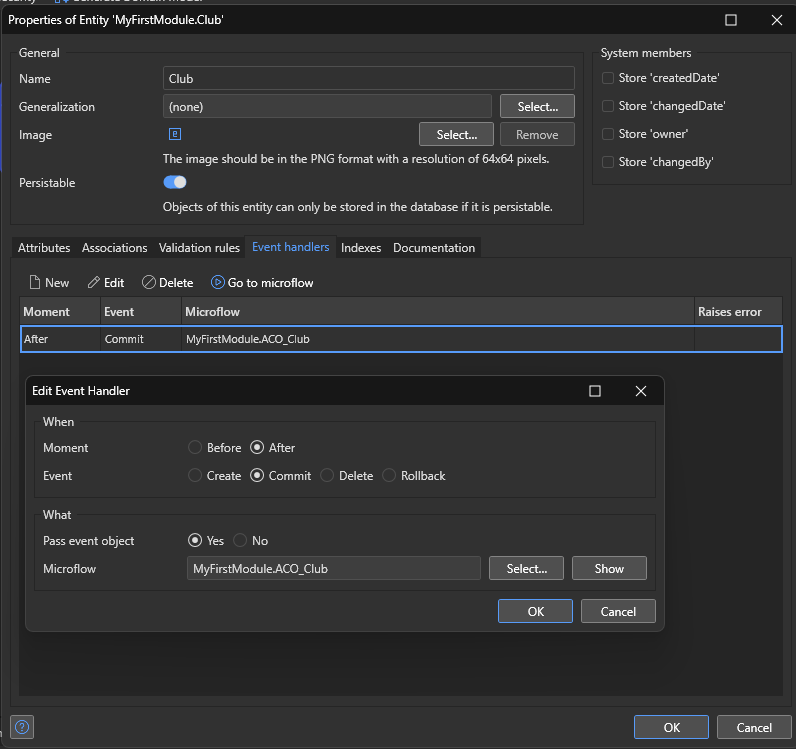Click the Microflow field MyFirstModule.ACO_Club in dialog

coord(334,568)
